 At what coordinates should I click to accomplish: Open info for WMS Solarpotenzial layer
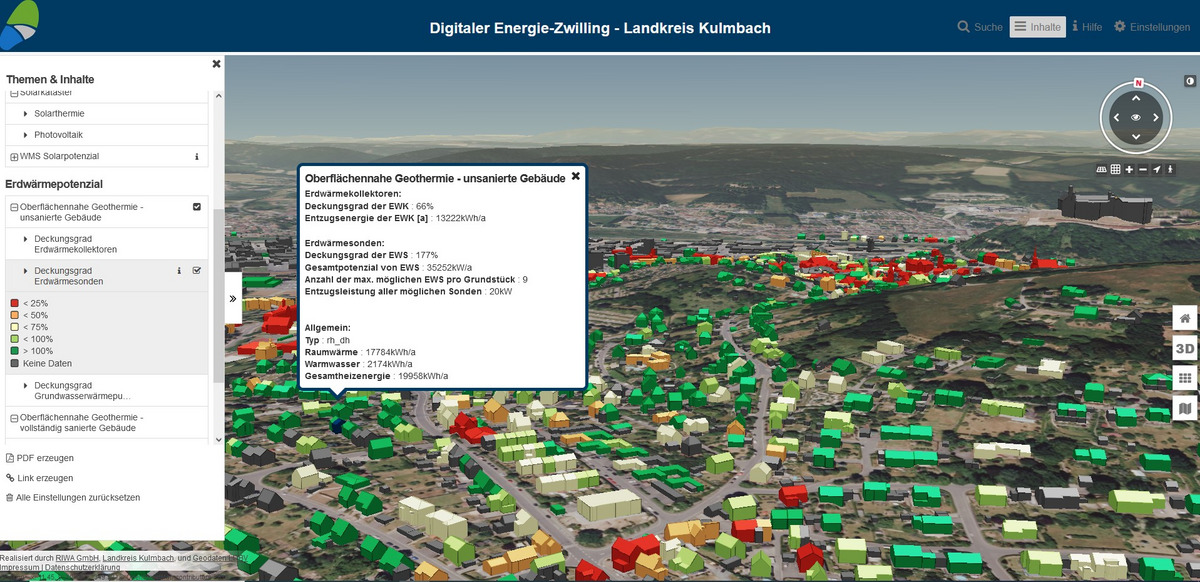point(196,157)
